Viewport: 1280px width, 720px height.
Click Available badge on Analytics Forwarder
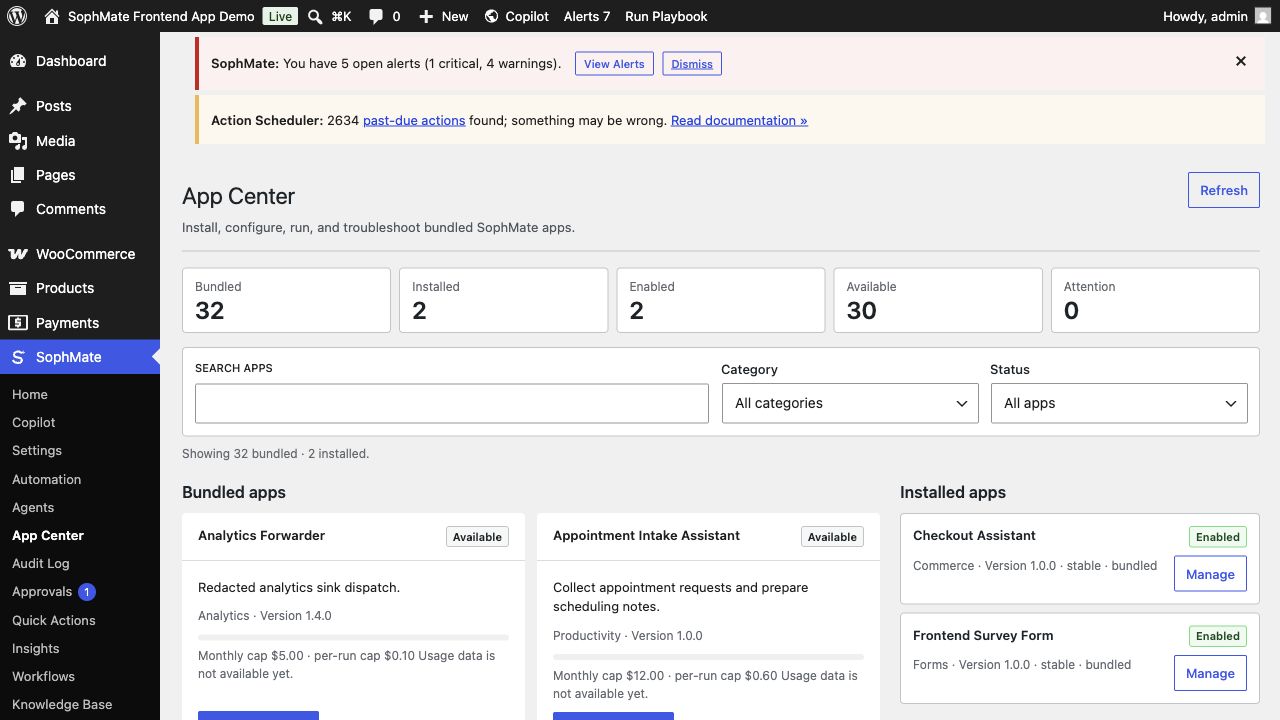point(477,537)
